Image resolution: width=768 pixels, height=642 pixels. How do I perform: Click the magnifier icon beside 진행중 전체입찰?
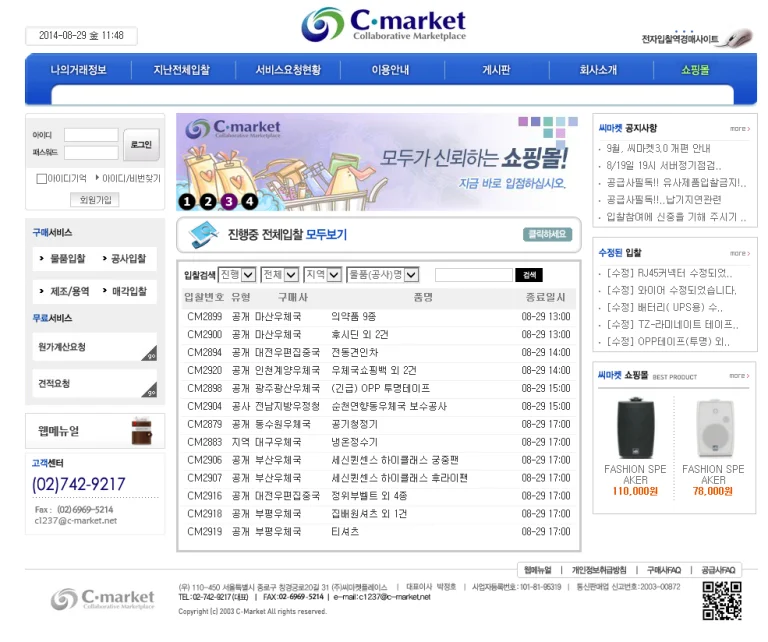pos(203,235)
